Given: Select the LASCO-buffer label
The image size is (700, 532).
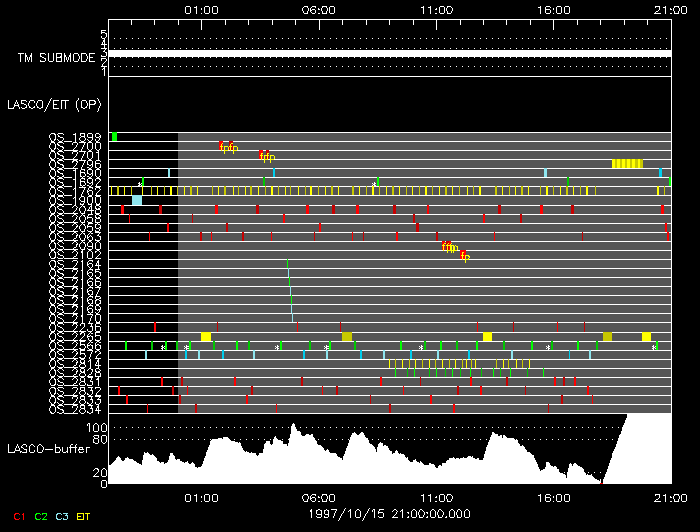Looking at the screenshot, I should click(x=47, y=450).
